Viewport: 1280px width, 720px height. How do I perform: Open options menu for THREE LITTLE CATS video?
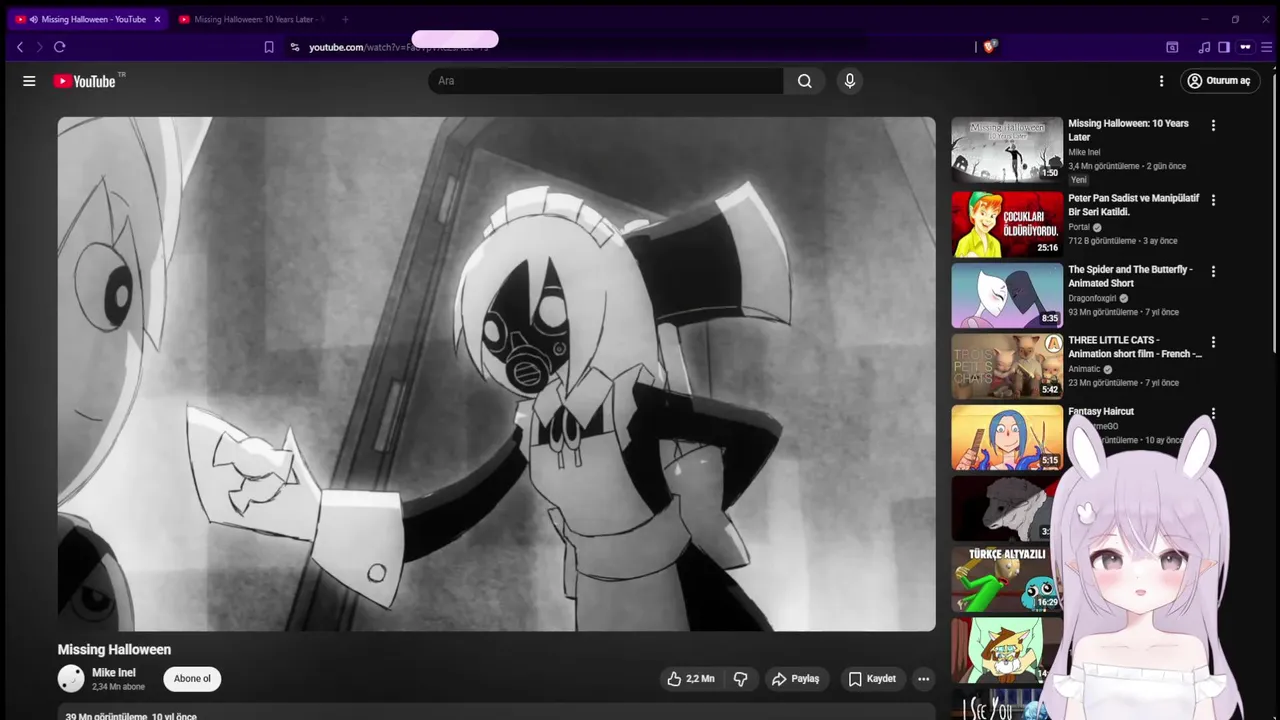[x=1213, y=342]
